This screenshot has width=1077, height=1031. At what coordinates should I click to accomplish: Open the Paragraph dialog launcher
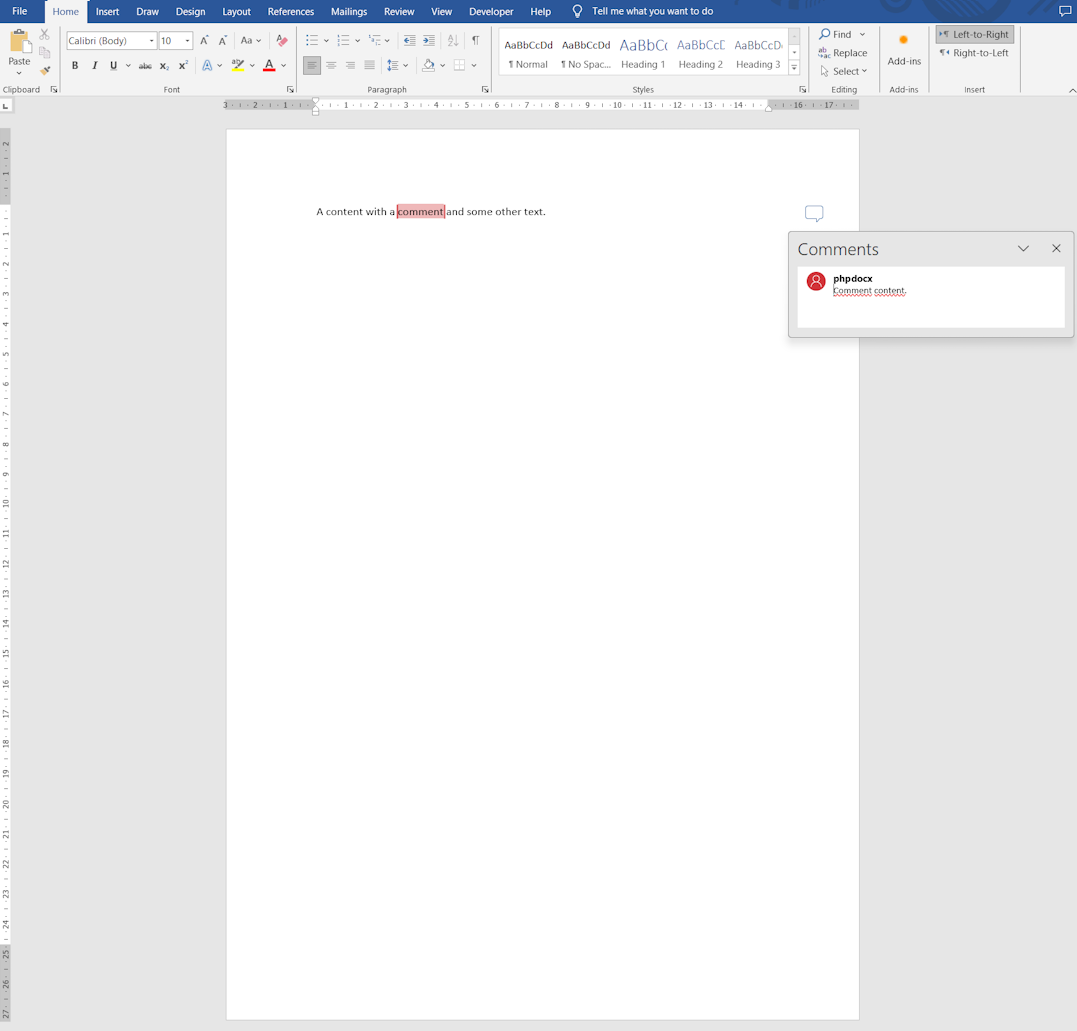[x=486, y=89]
